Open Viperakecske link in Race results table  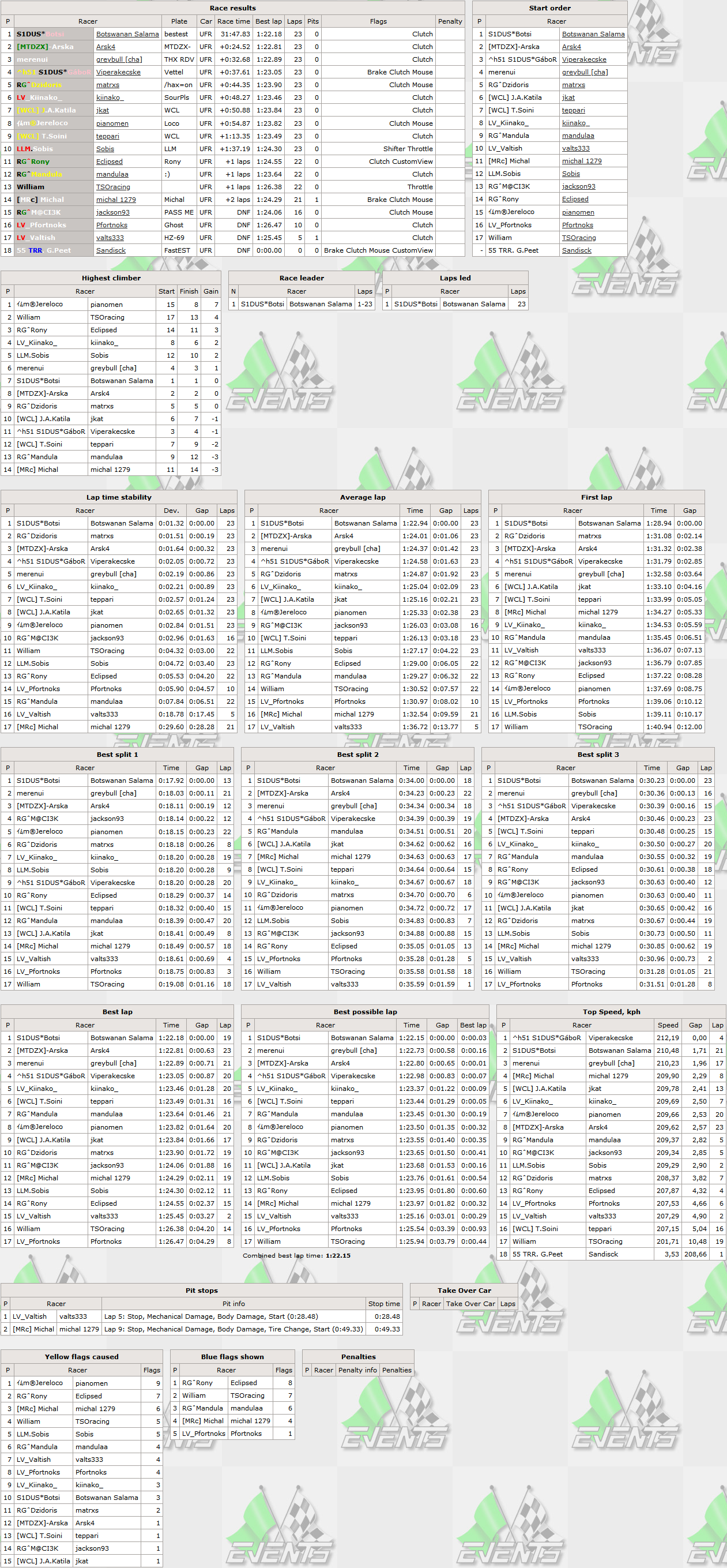pos(118,73)
